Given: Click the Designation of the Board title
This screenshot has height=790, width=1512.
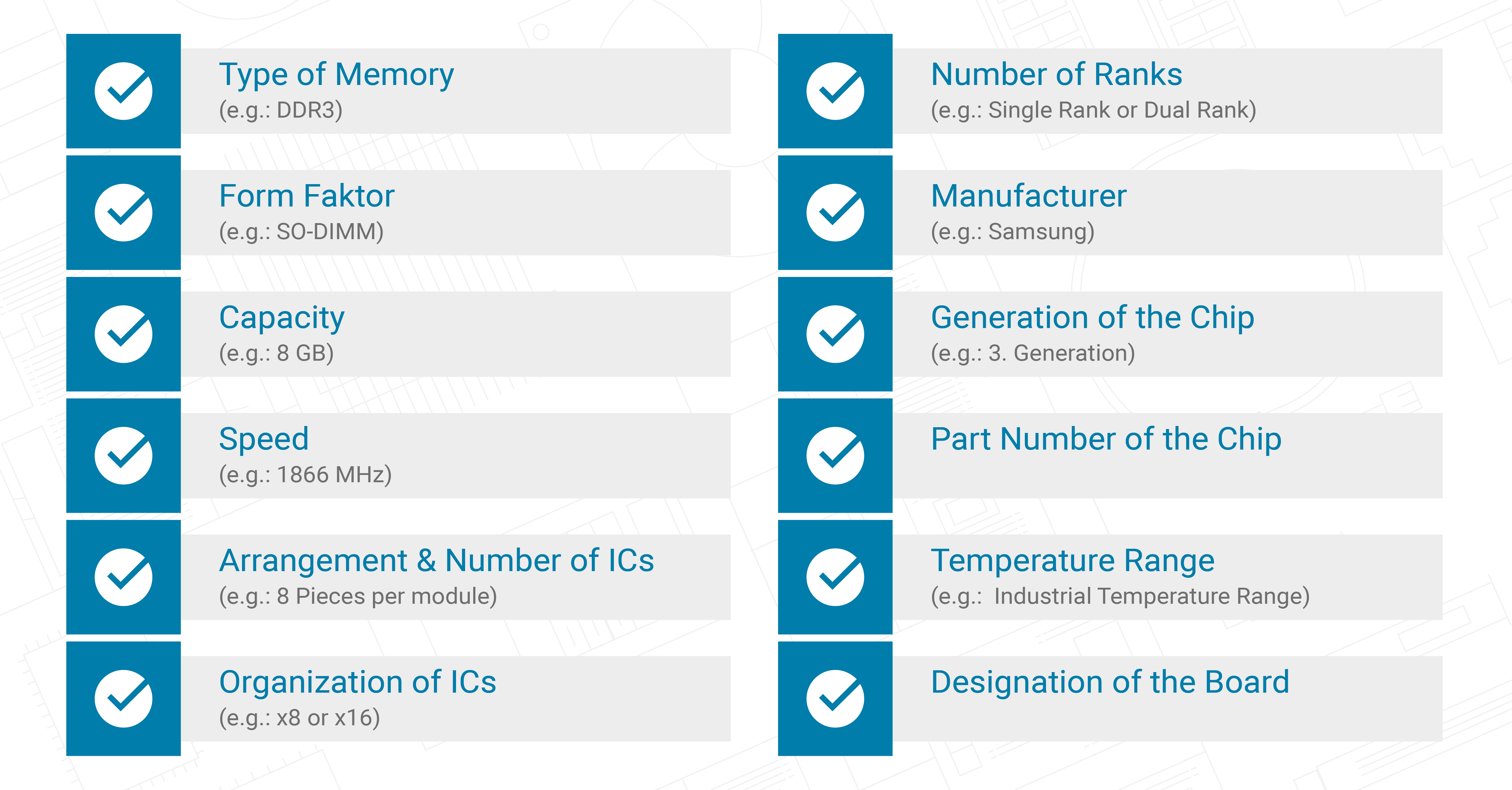Looking at the screenshot, I should pyautogui.click(x=1110, y=682).
